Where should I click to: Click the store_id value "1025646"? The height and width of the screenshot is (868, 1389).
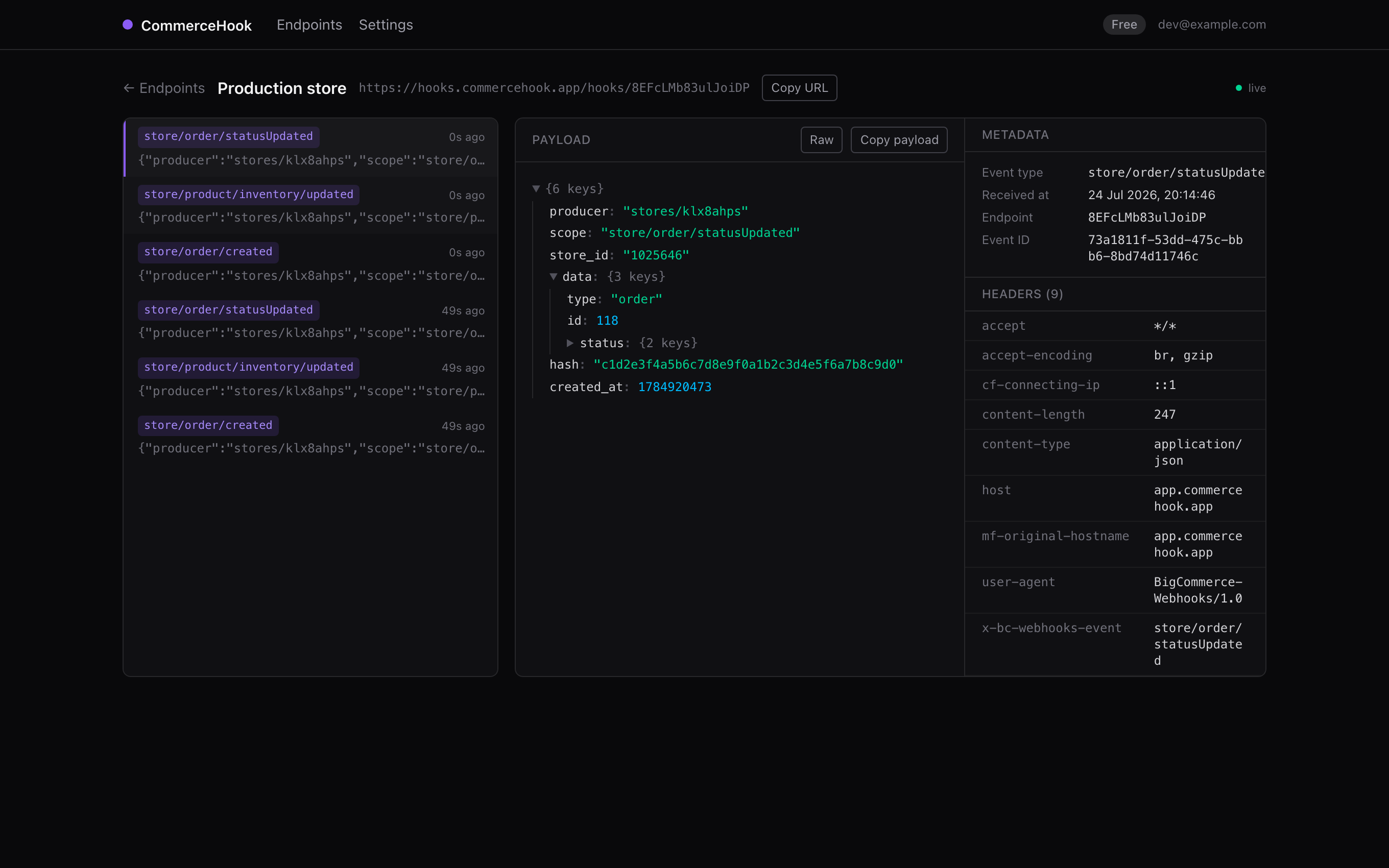[x=656, y=255]
